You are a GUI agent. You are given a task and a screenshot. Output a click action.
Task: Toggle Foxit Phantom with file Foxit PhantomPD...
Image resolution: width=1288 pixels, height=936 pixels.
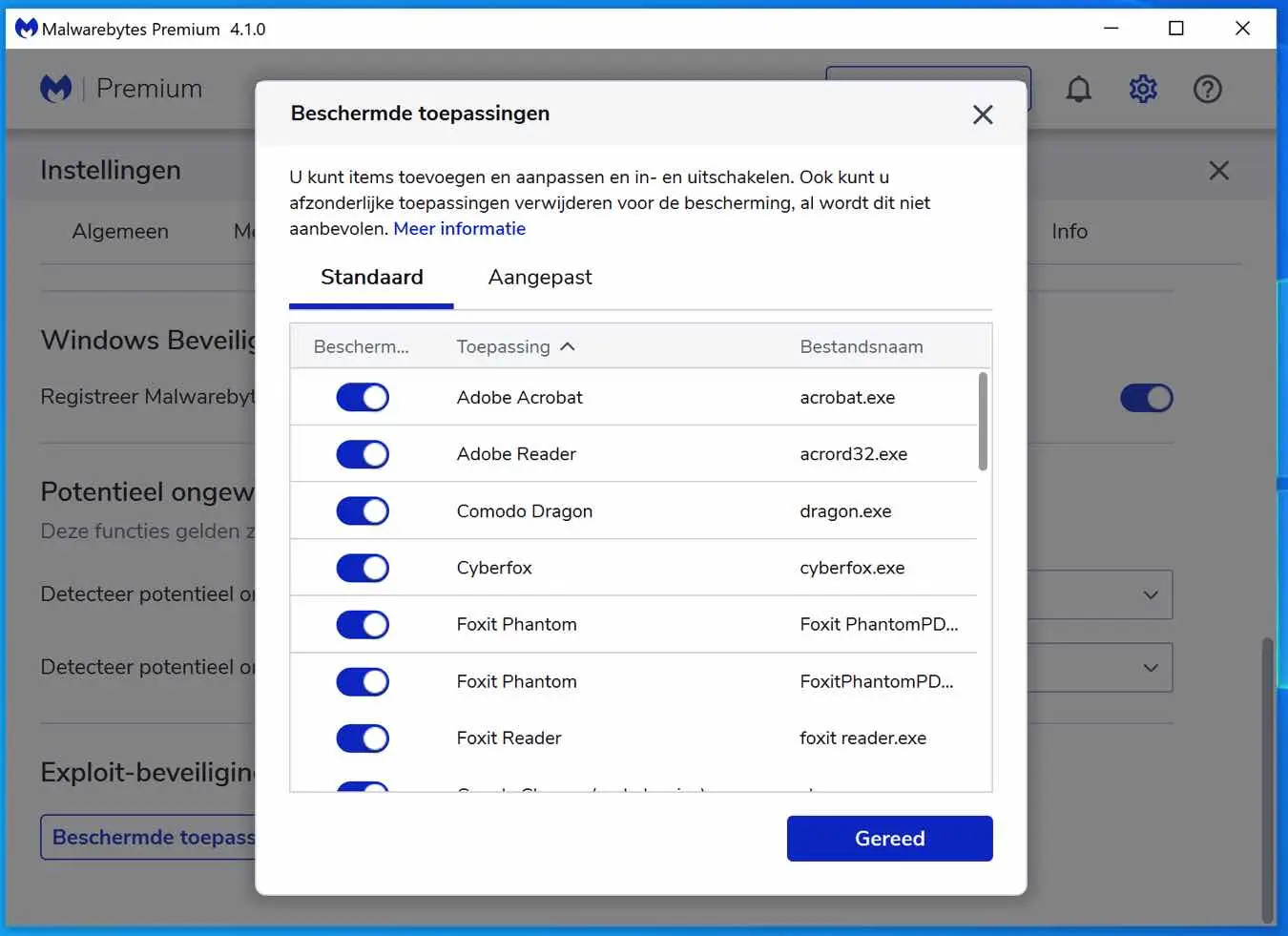(363, 625)
